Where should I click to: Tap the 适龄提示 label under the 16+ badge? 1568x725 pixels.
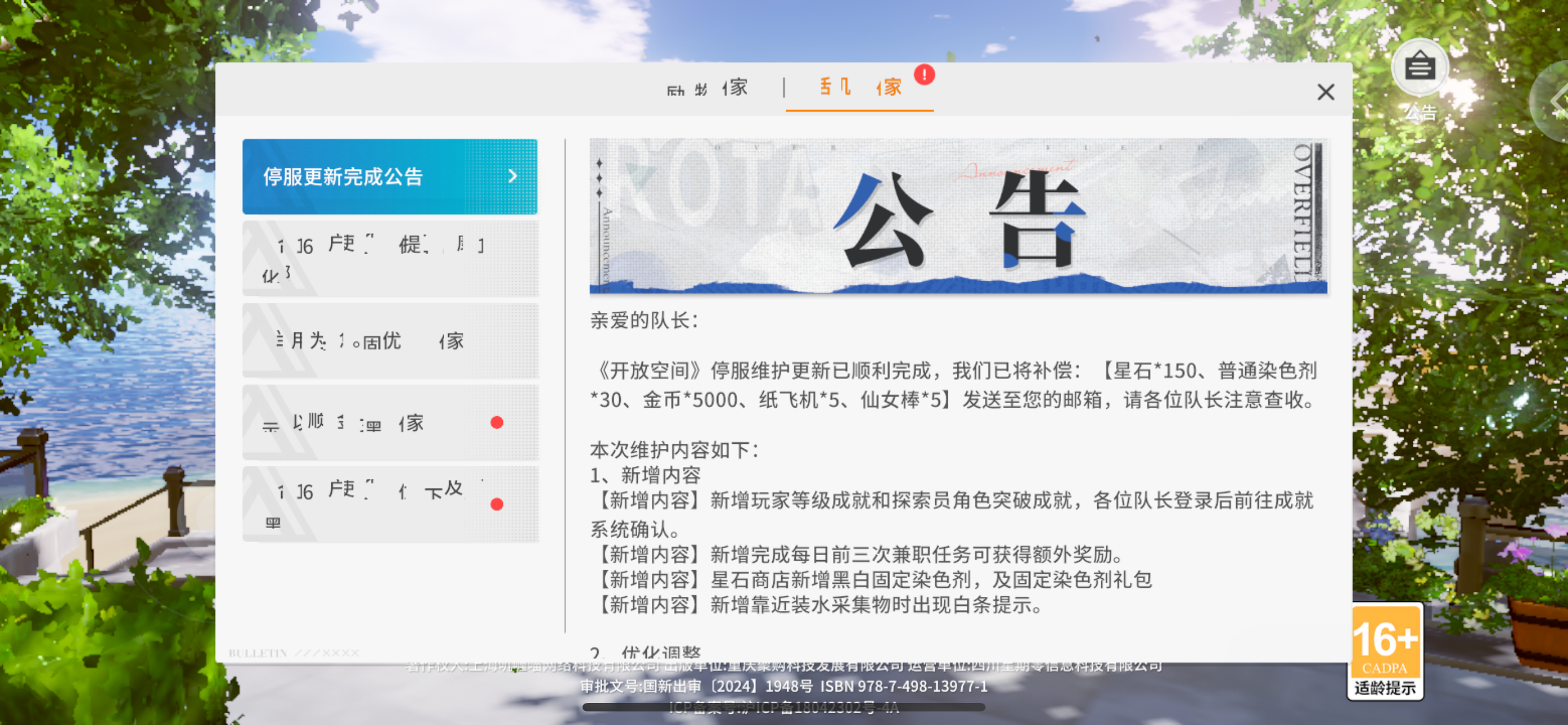1384,688
